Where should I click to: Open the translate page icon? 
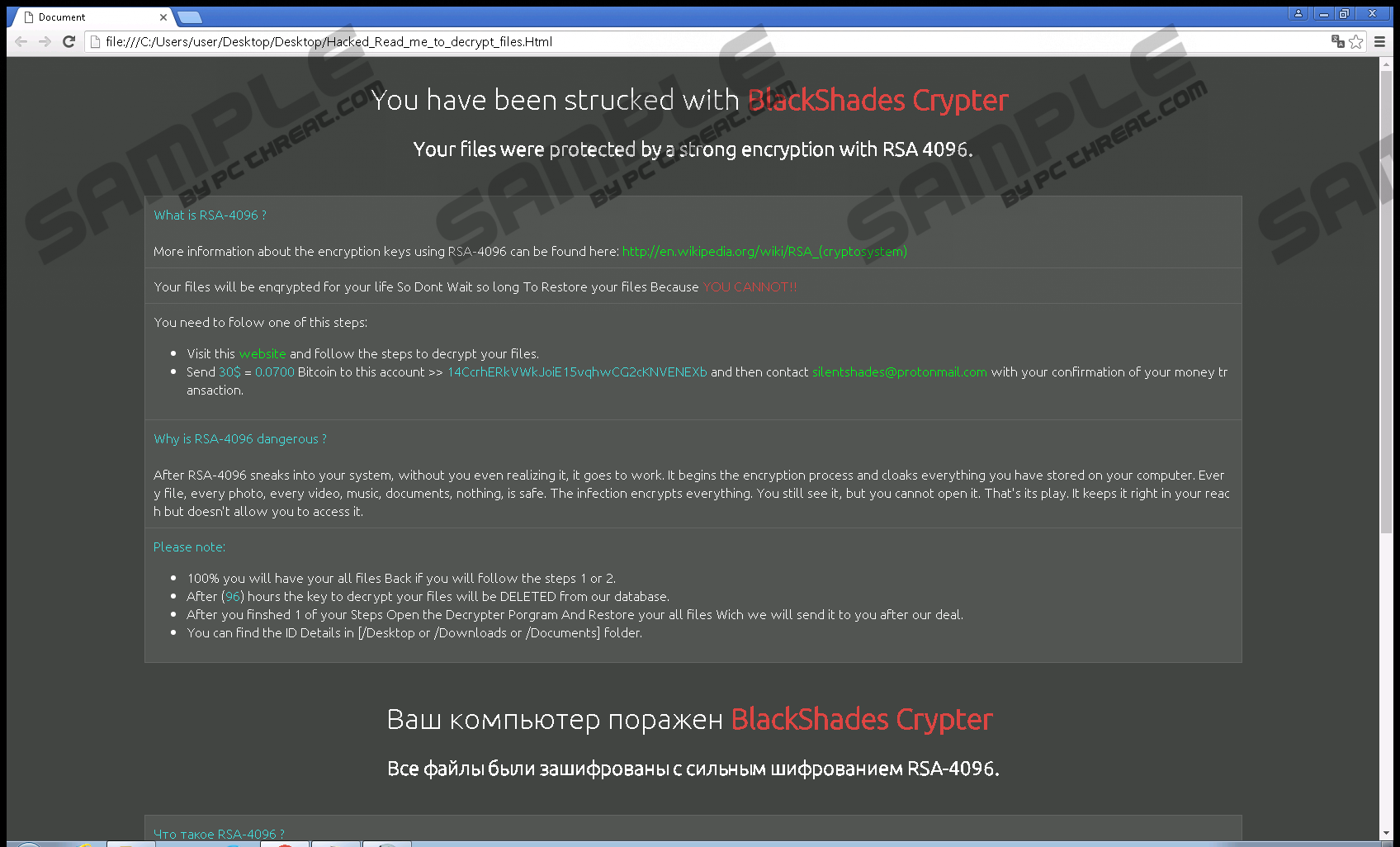1337,42
